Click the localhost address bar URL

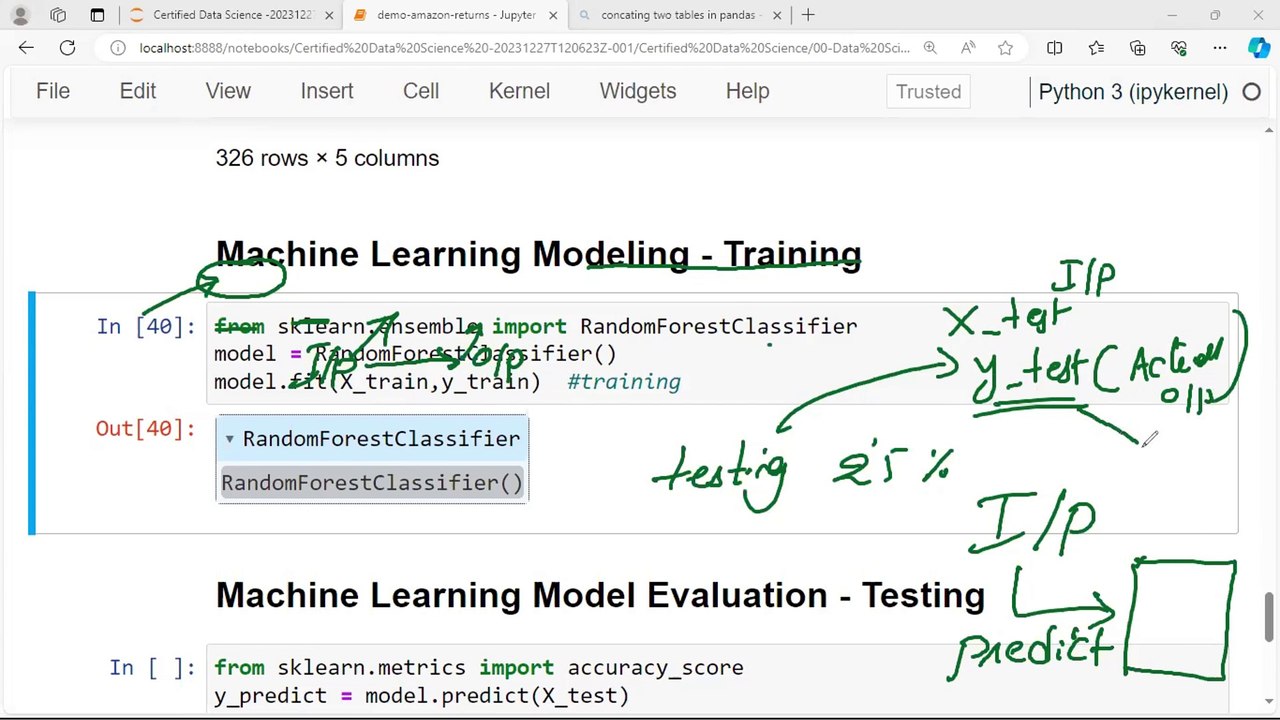pyautogui.click(x=524, y=48)
